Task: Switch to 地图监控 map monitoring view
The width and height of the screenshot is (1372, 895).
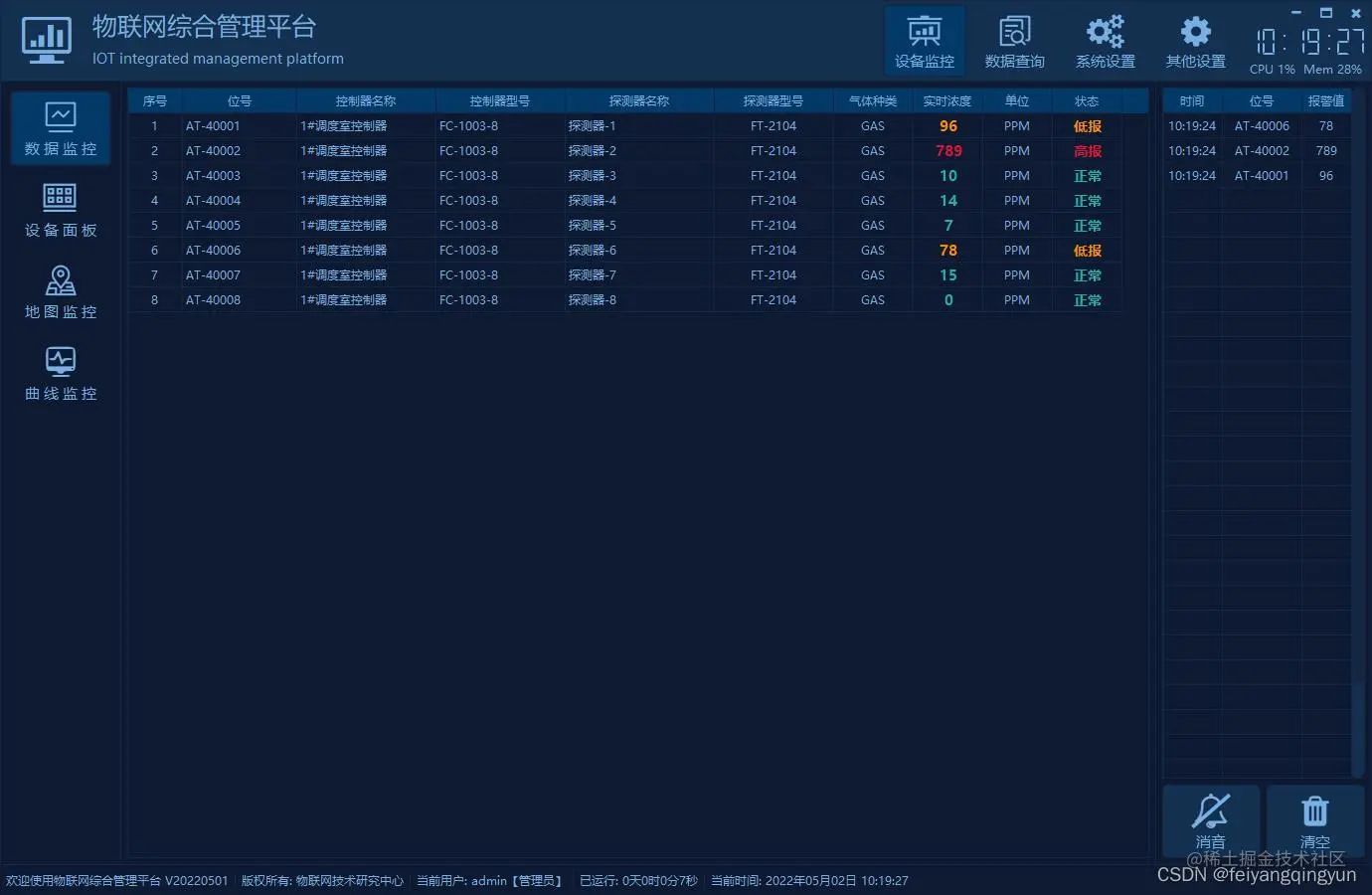Action: click(x=61, y=291)
